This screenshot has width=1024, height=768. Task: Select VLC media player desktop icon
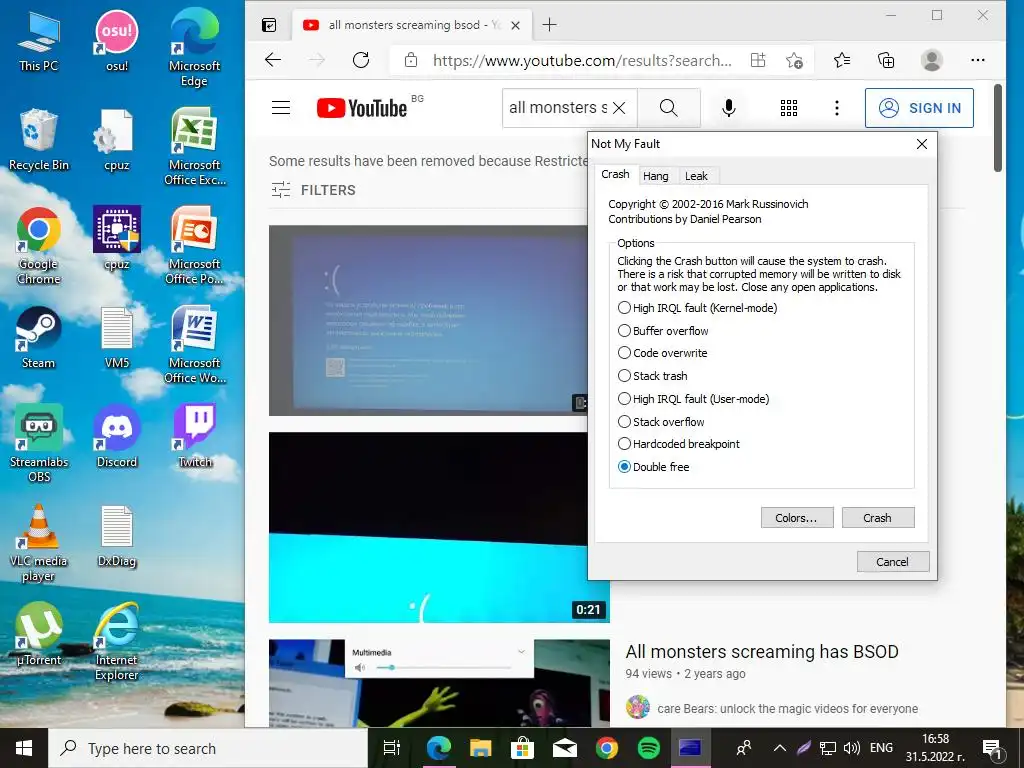click(39, 543)
